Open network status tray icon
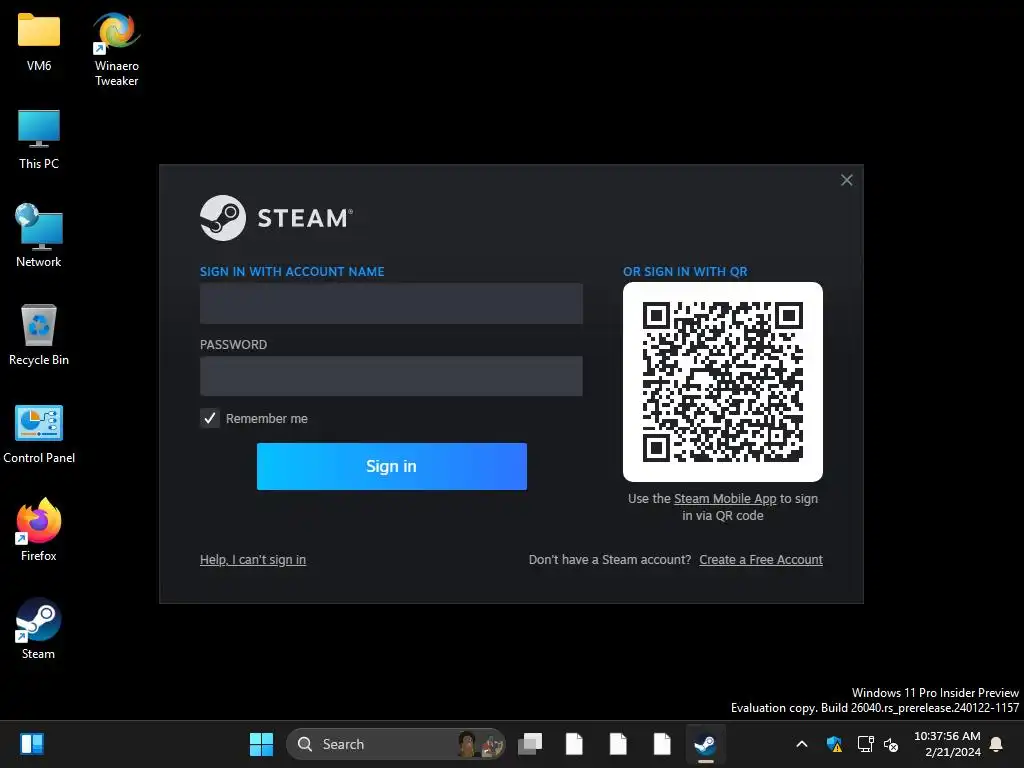This screenshot has height=768, width=1024. pyautogui.click(x=865, y=744)
